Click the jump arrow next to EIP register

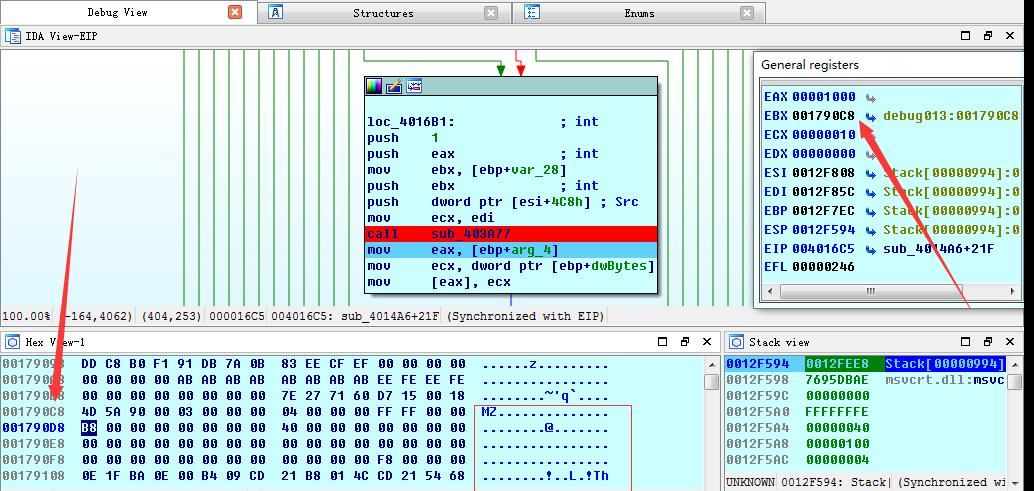(870, 249)
